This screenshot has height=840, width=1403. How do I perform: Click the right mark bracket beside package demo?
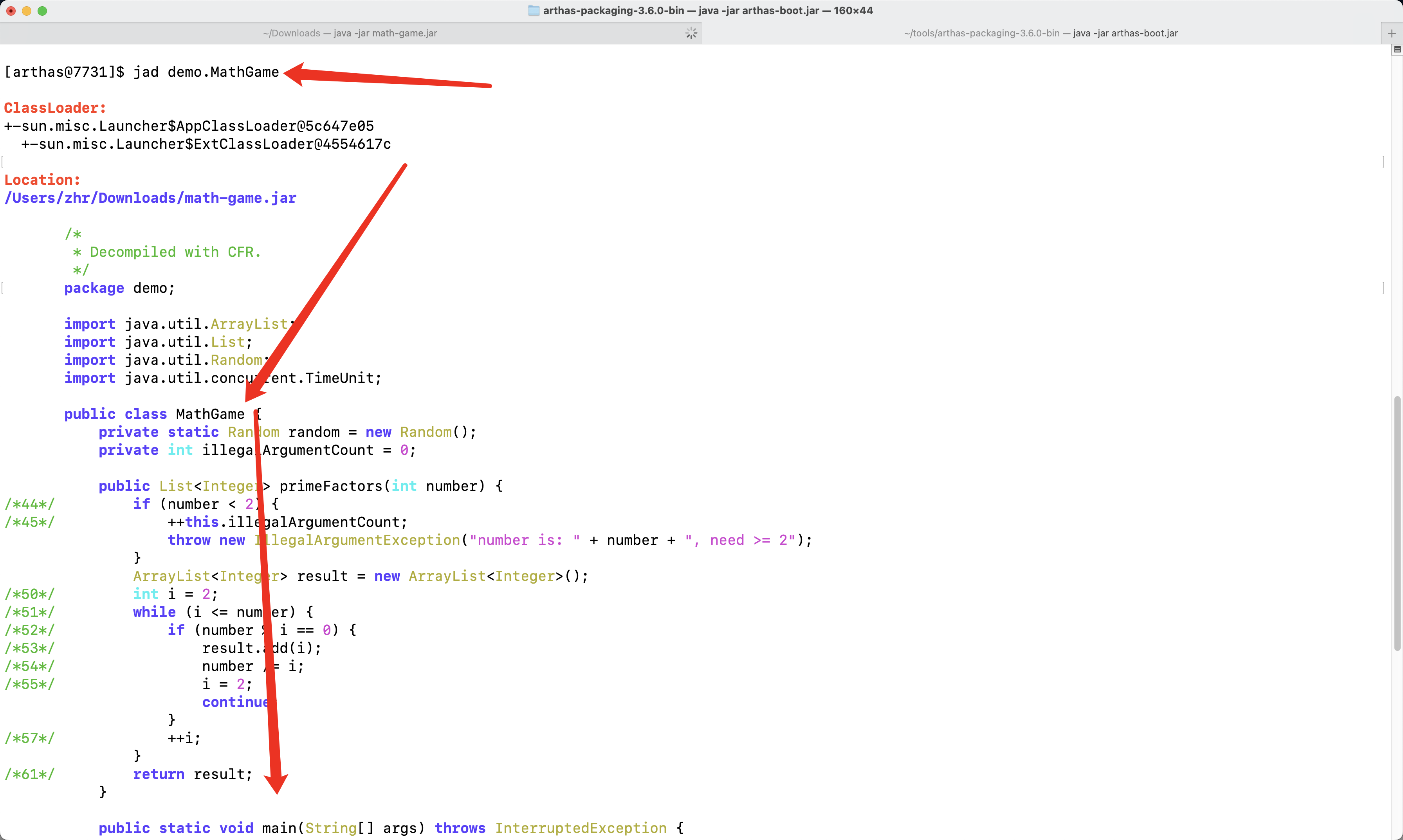[1383, 288]
